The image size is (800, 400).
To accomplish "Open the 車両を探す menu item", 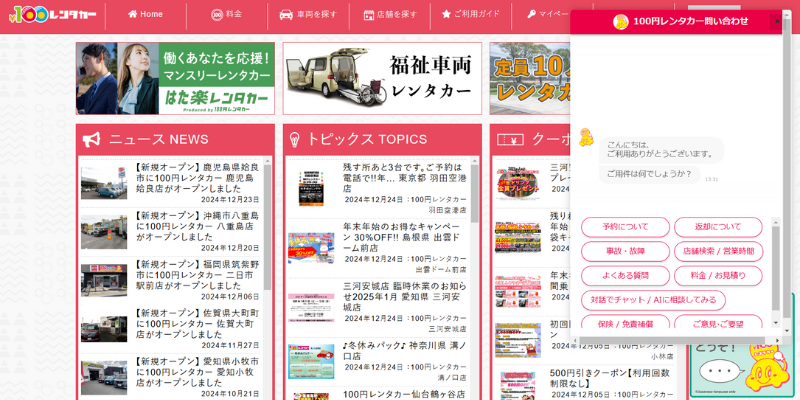I will (308, 14).
